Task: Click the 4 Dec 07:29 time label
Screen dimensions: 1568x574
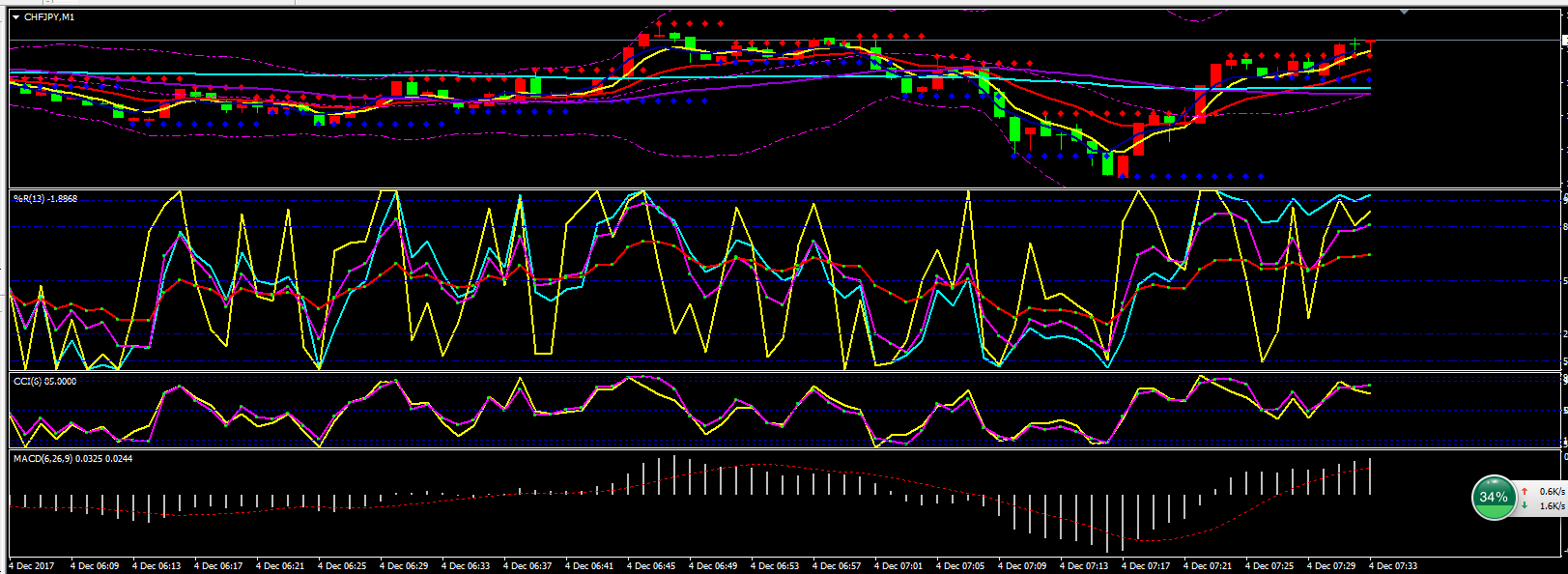Action: (1331, 565)
